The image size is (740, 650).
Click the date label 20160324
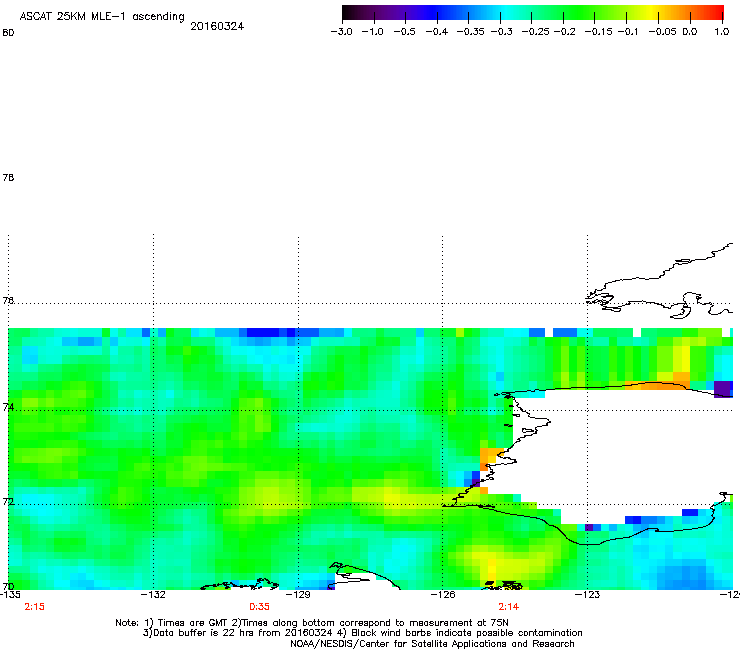click(x=217, y=26)
